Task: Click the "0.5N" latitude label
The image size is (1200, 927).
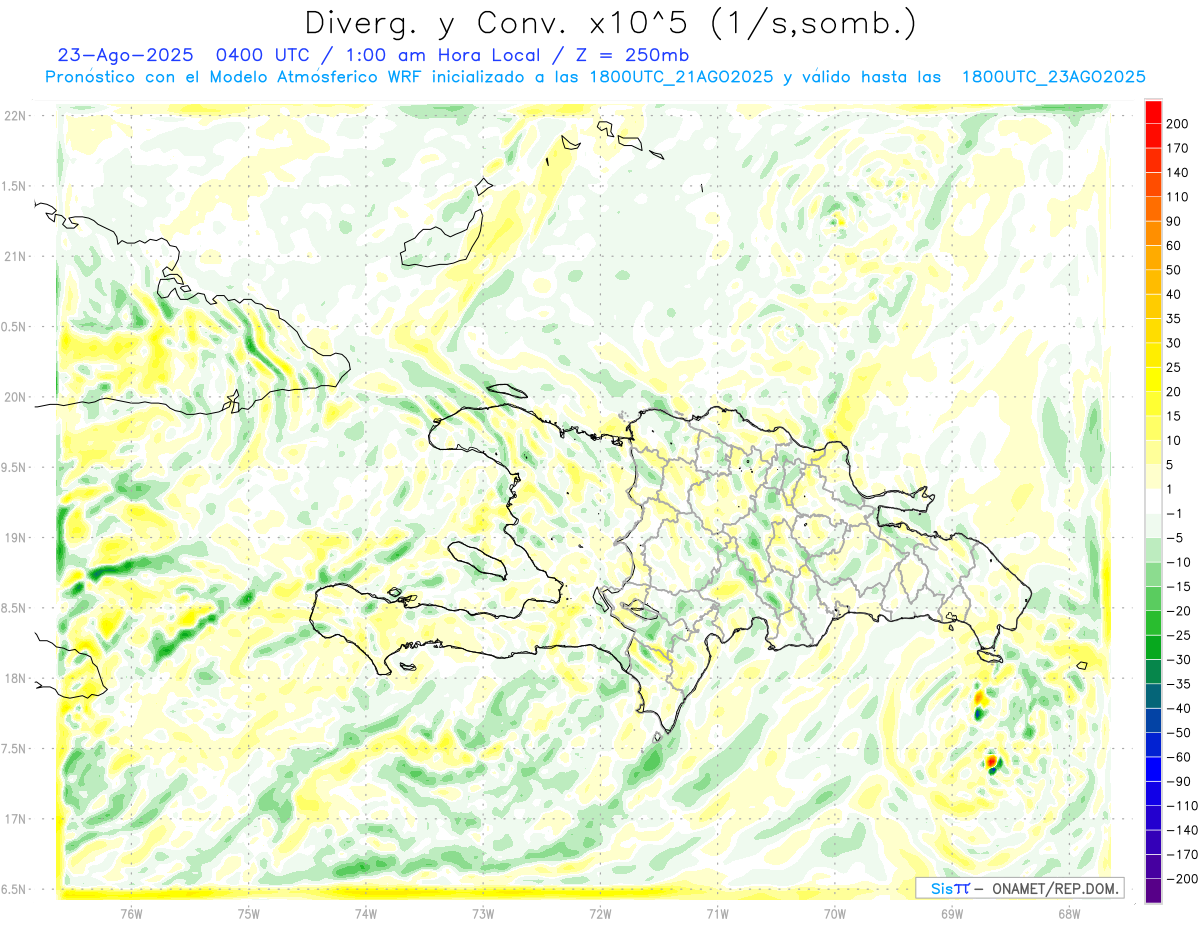Action: coord(15,327)
